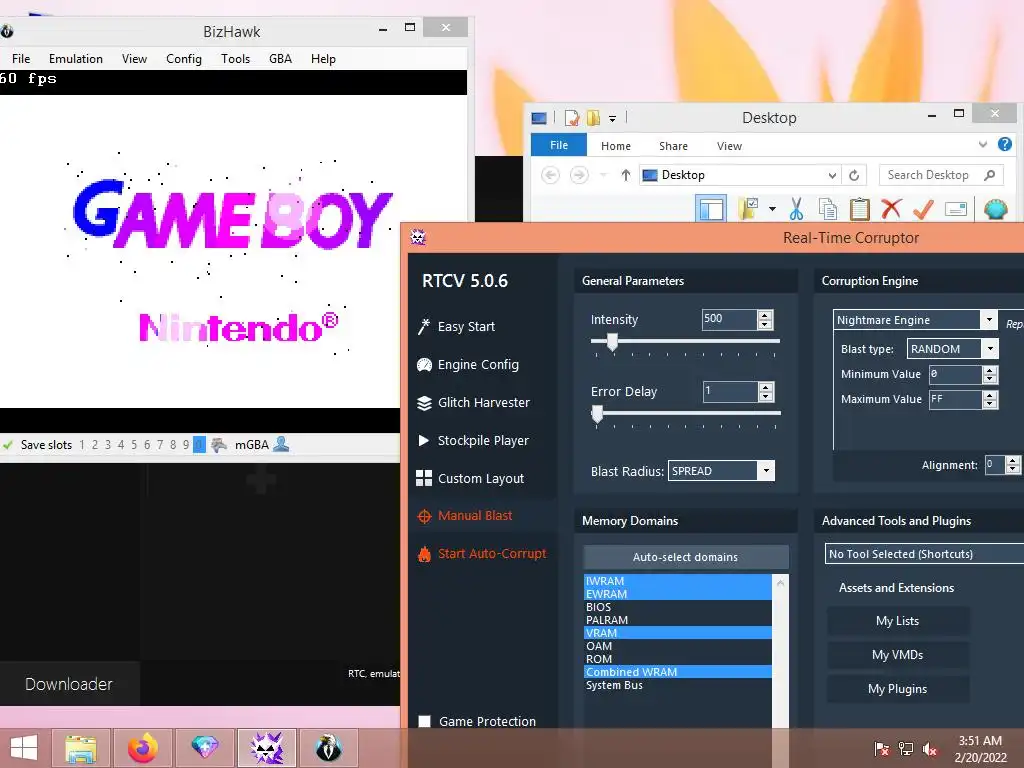Click Start Auto-Corrupt

(x=482, y=554)
